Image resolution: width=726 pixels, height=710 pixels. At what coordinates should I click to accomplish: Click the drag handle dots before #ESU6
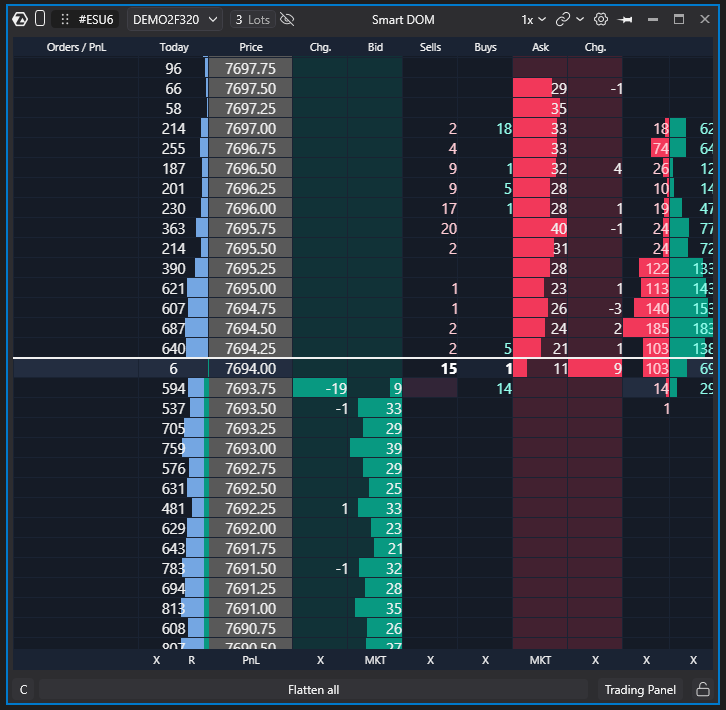[65, 19]
